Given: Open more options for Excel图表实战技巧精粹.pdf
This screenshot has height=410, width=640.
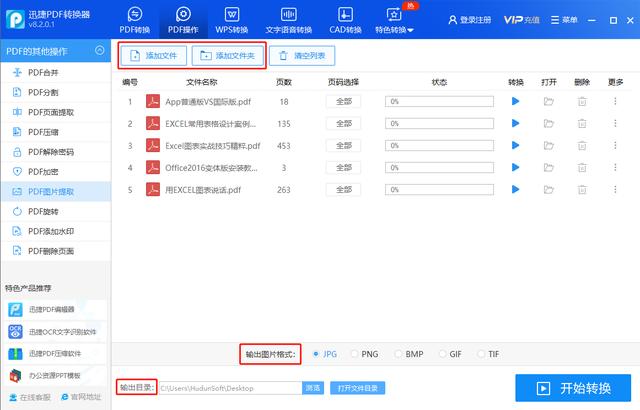Looking at the screenshot, I should [x=615, y=145].
